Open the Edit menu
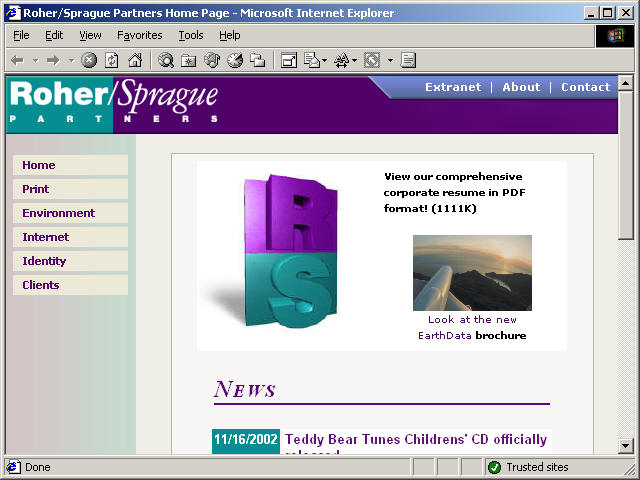Image resolution: width=640 pixels, height=480 pixels. click(54, 36)
